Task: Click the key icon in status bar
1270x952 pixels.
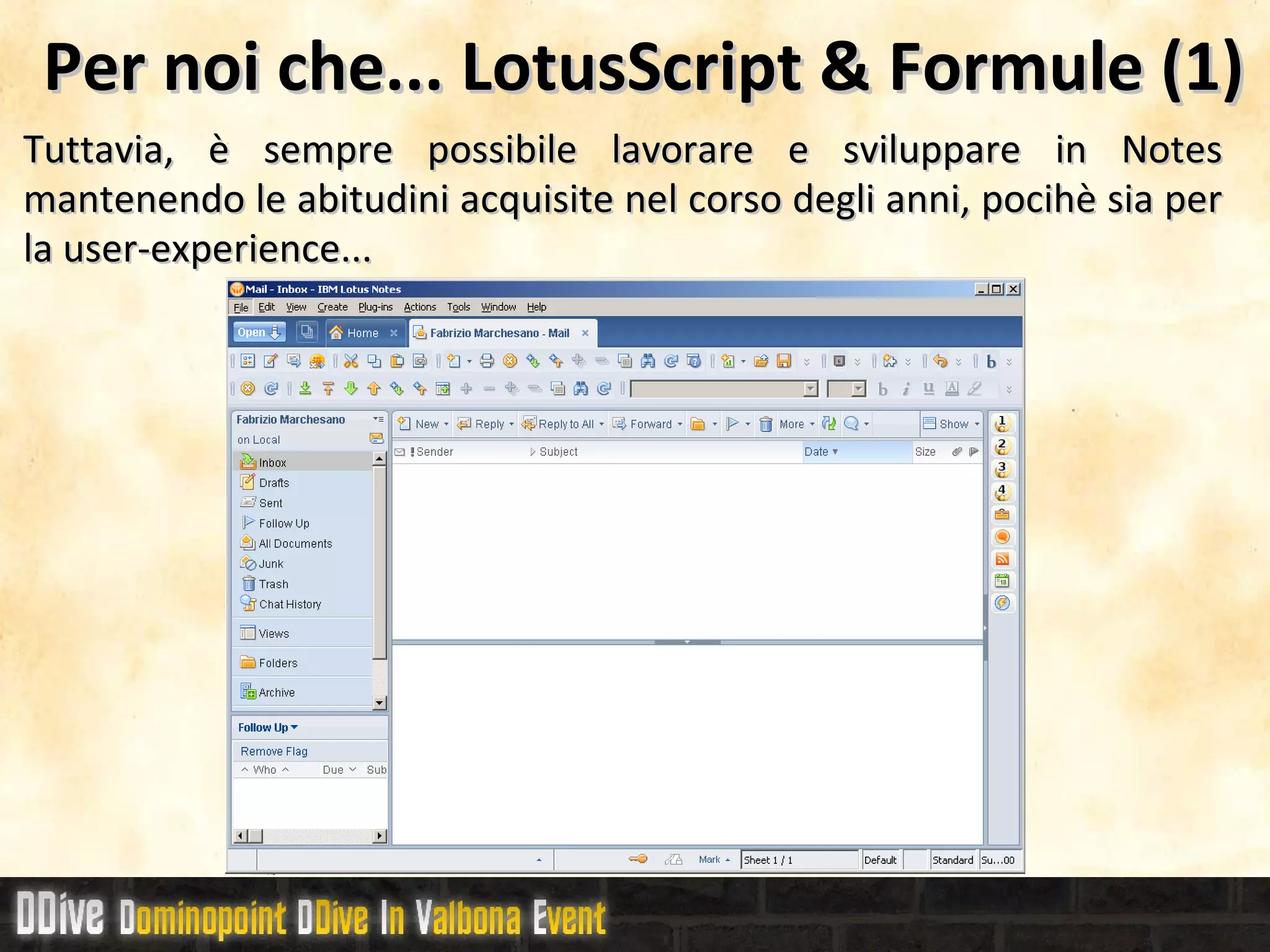Action: (638, 859)
